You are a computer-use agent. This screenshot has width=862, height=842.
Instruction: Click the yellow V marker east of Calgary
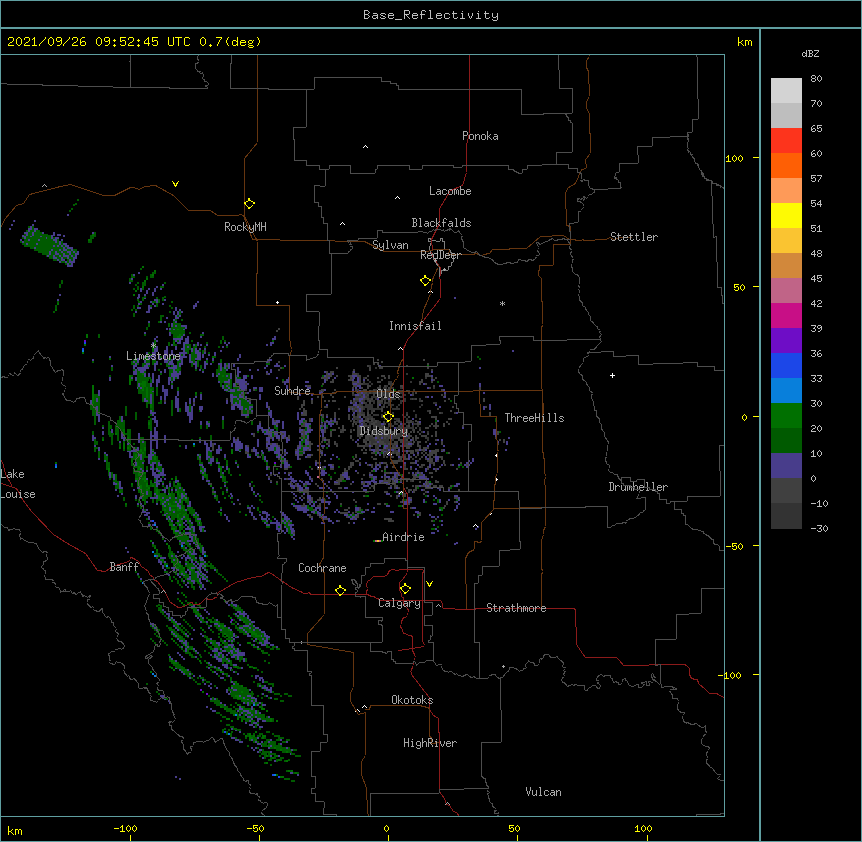pos(429,584)
